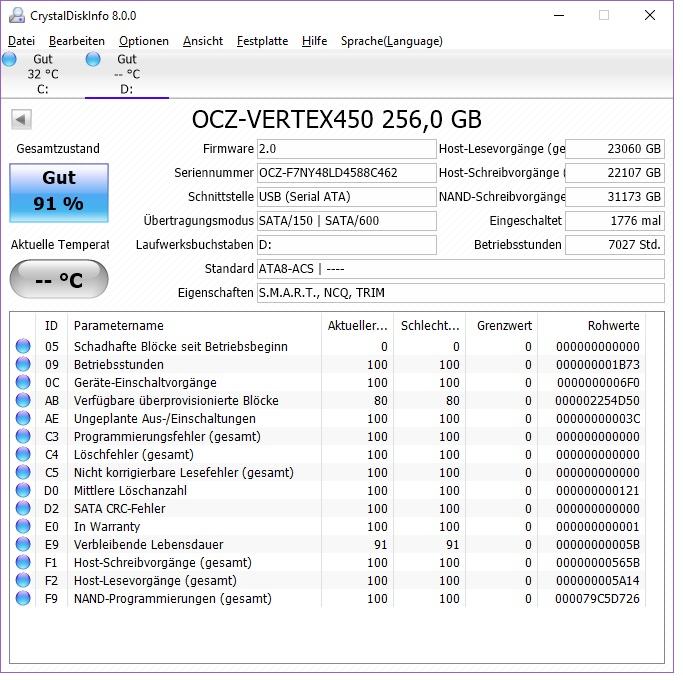This screenshot has height=681, width=683.
Task: Click the Gut 91 % health status button
Action: tap(59, 193)
